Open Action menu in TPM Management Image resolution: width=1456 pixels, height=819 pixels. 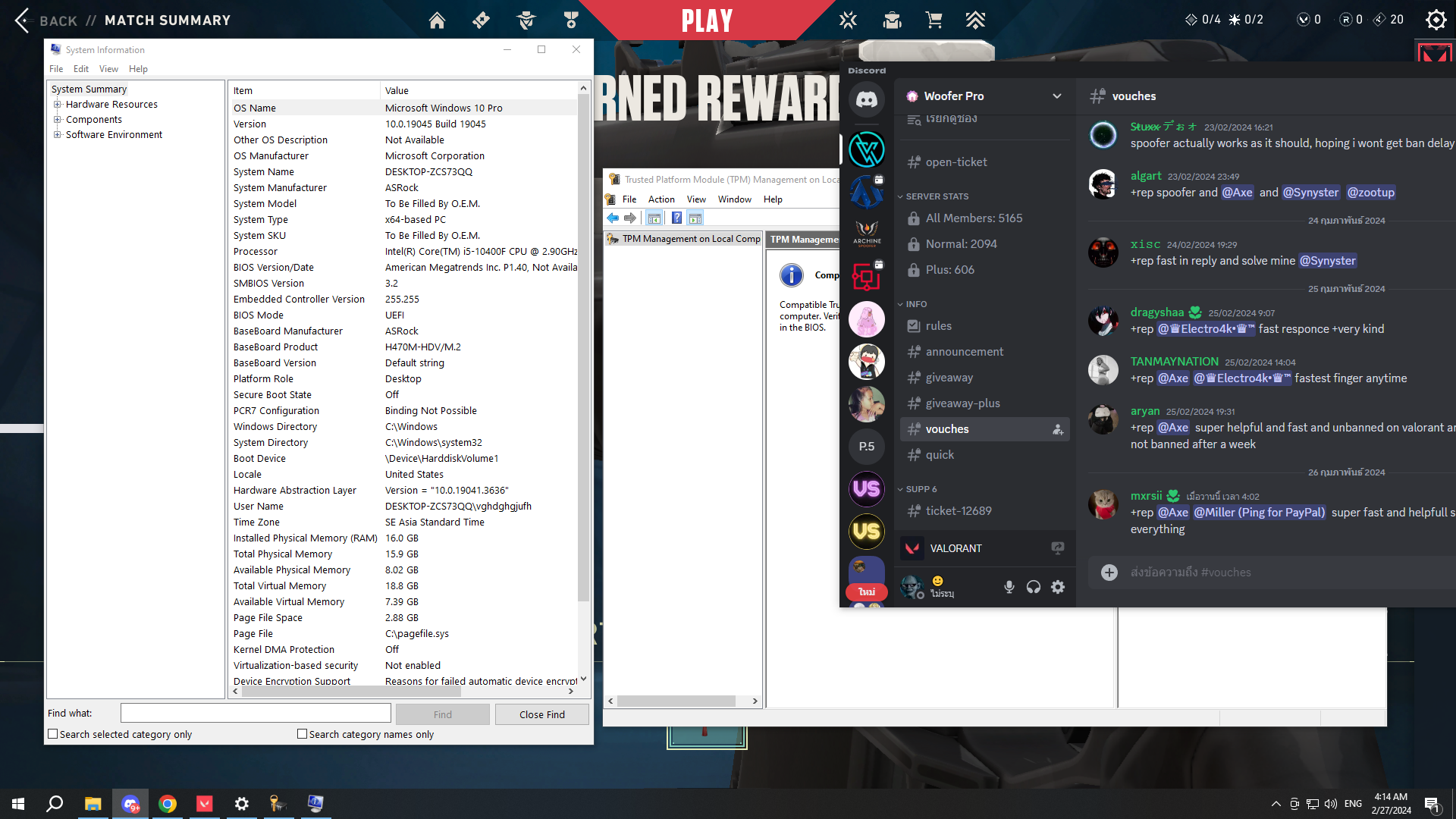(661, 199)
